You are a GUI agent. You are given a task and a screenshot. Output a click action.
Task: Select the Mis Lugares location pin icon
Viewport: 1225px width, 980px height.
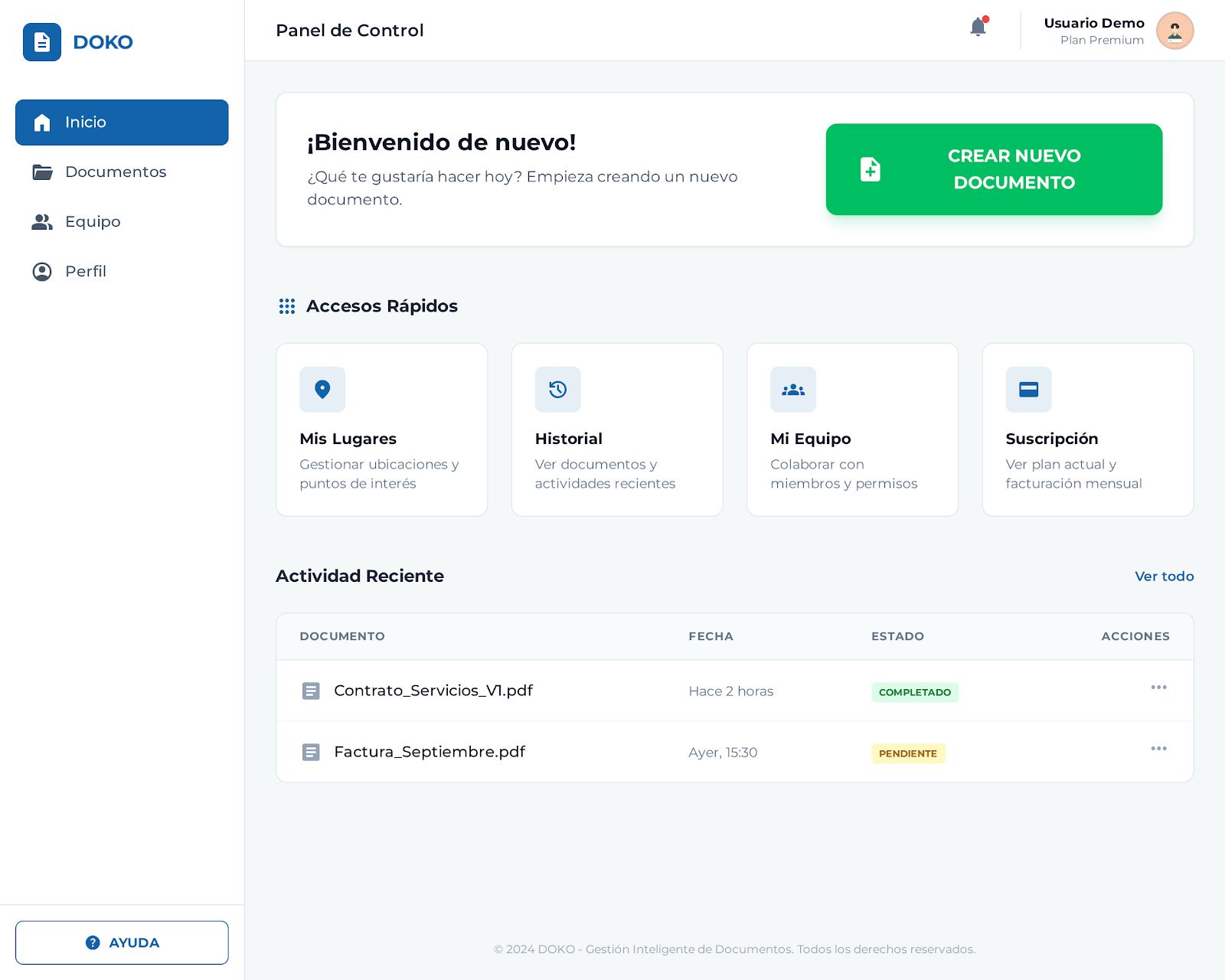(322, 390)
